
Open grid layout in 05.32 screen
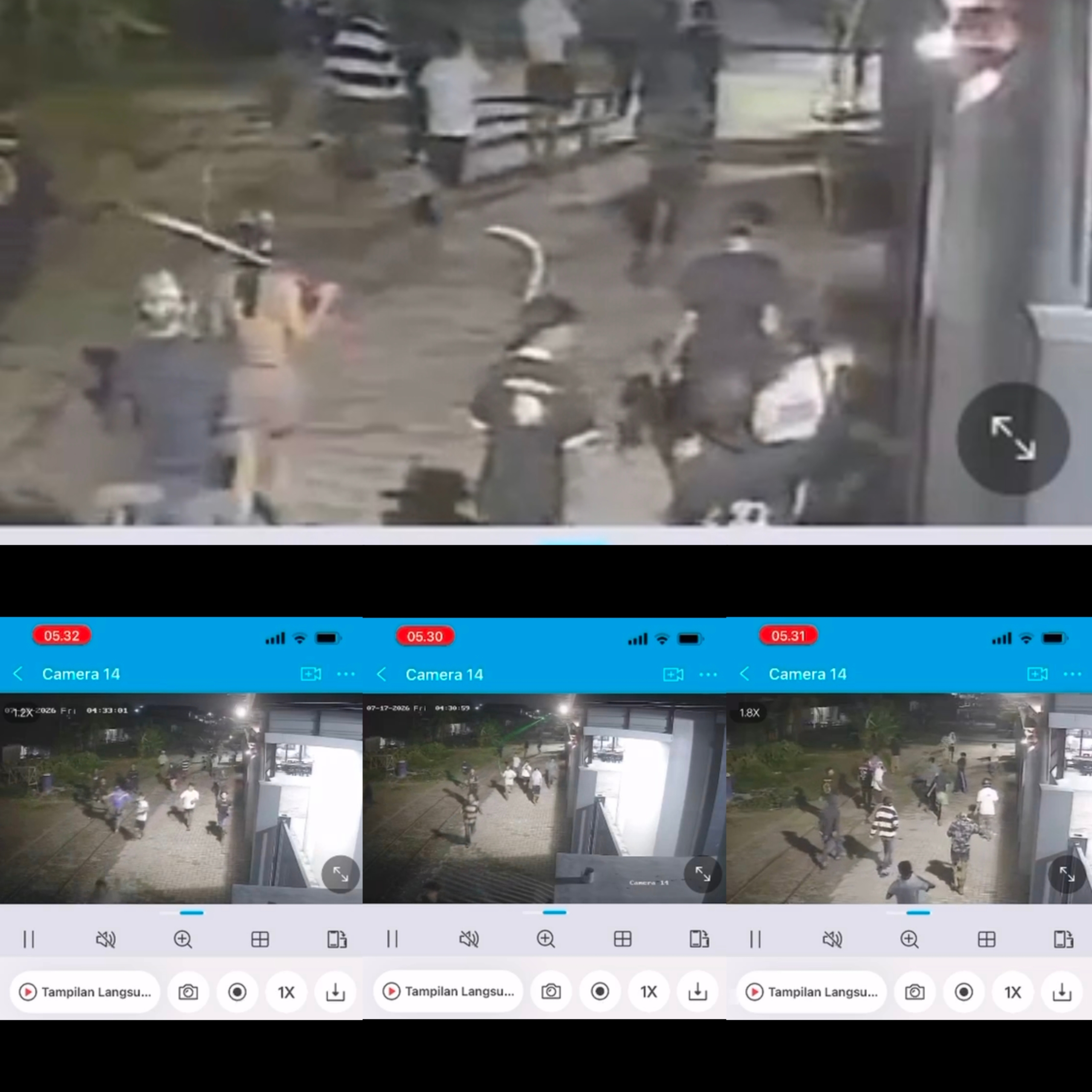click(x=260, y=939)
